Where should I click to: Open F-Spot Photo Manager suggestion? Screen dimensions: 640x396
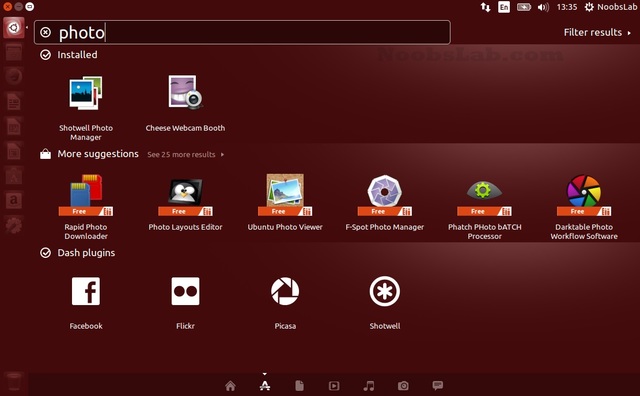coord(384,203)
